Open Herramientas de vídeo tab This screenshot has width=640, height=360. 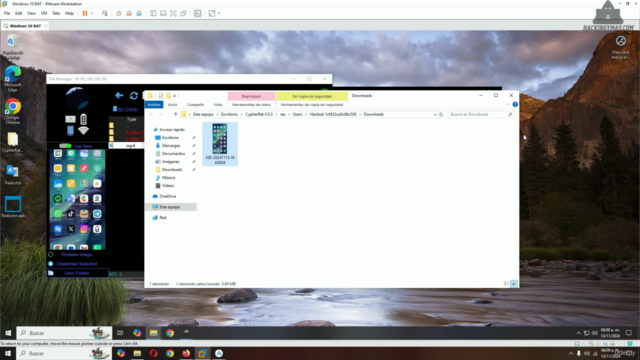coord(251,105)
